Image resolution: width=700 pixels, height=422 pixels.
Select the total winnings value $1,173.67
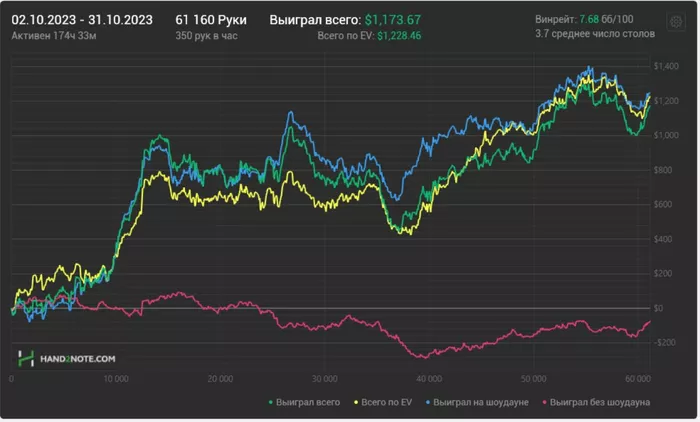tap(393, 20)
